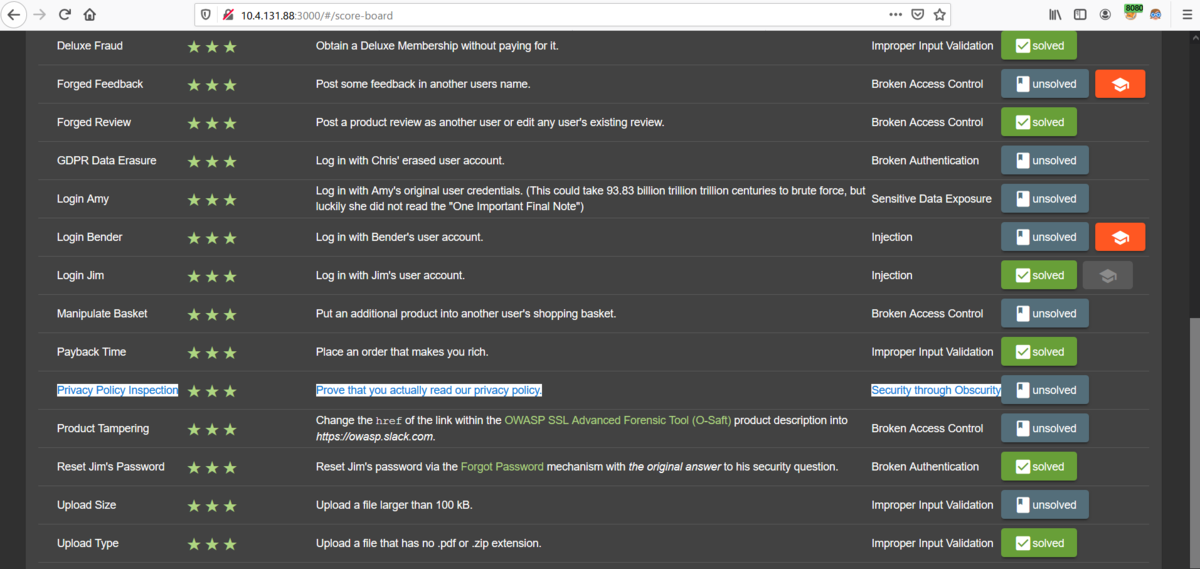Click unsolved button for Manipulate Basket
This screenshot has height=569, width=1200.
[x=1045, y=313]
